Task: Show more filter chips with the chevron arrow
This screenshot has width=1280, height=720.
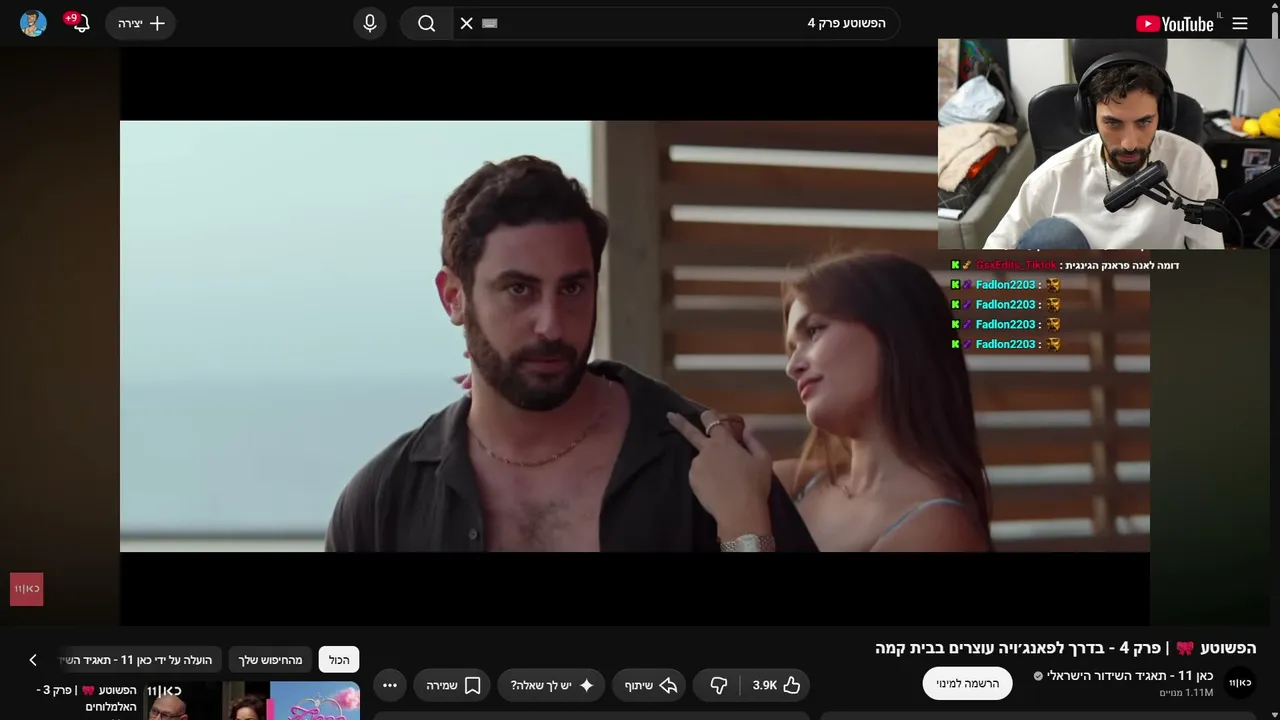Action: pyautogui.click(x=33, y=660)
